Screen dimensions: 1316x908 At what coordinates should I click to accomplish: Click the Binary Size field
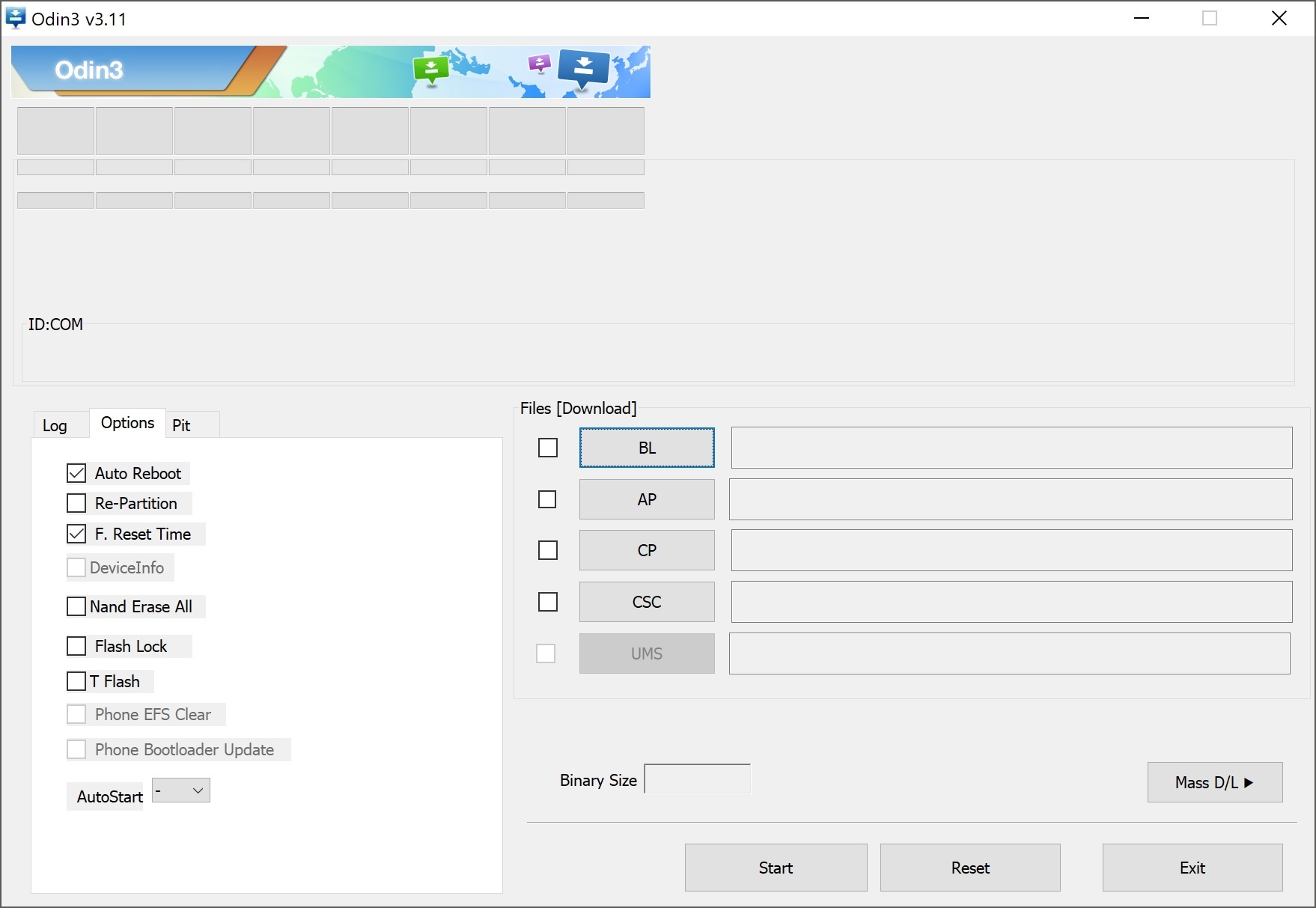[x=697, y=779]
